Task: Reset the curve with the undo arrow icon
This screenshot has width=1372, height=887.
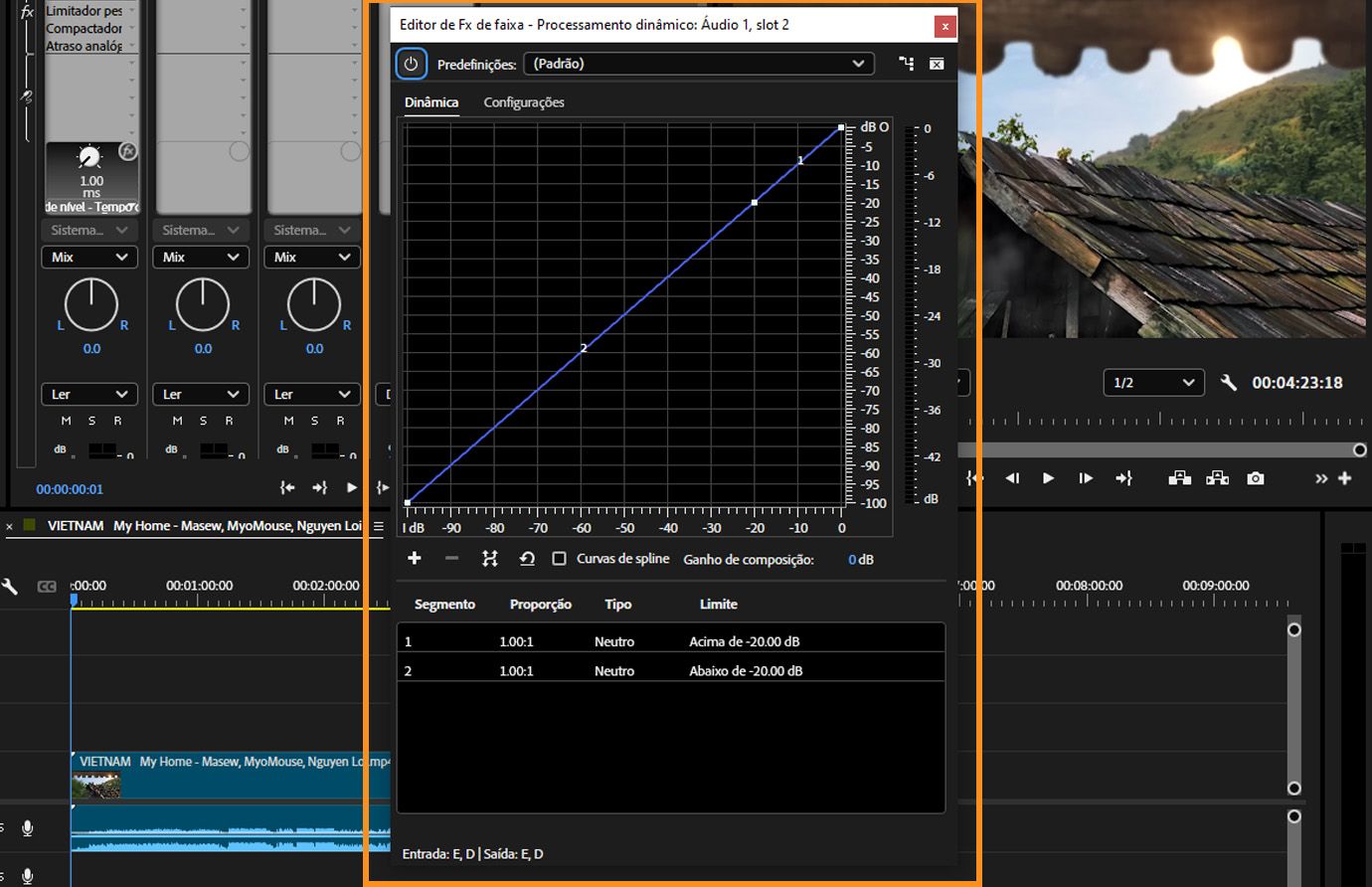Action: [525, 558]
